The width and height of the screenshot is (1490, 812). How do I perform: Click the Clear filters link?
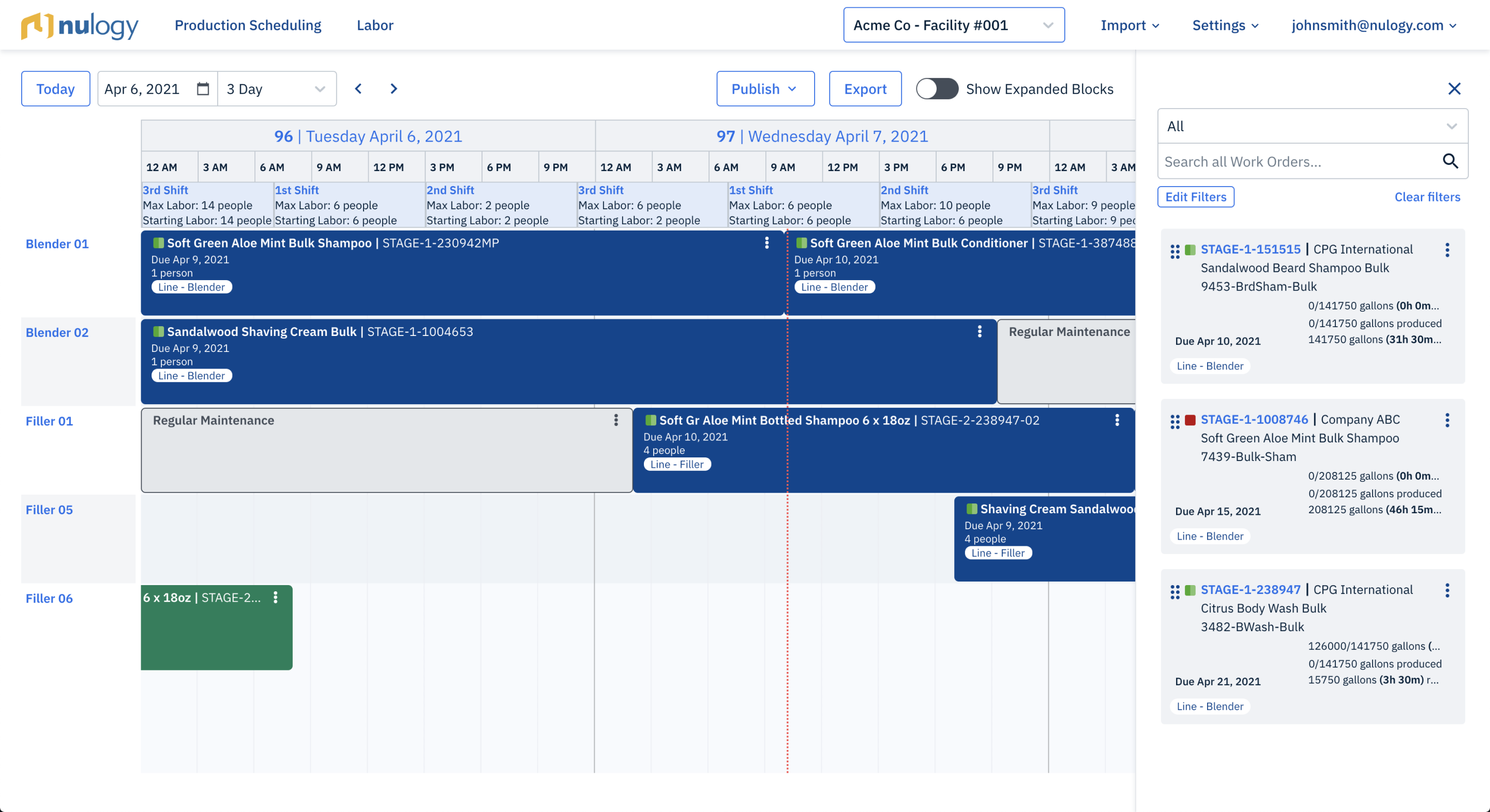coord(1427,197)
